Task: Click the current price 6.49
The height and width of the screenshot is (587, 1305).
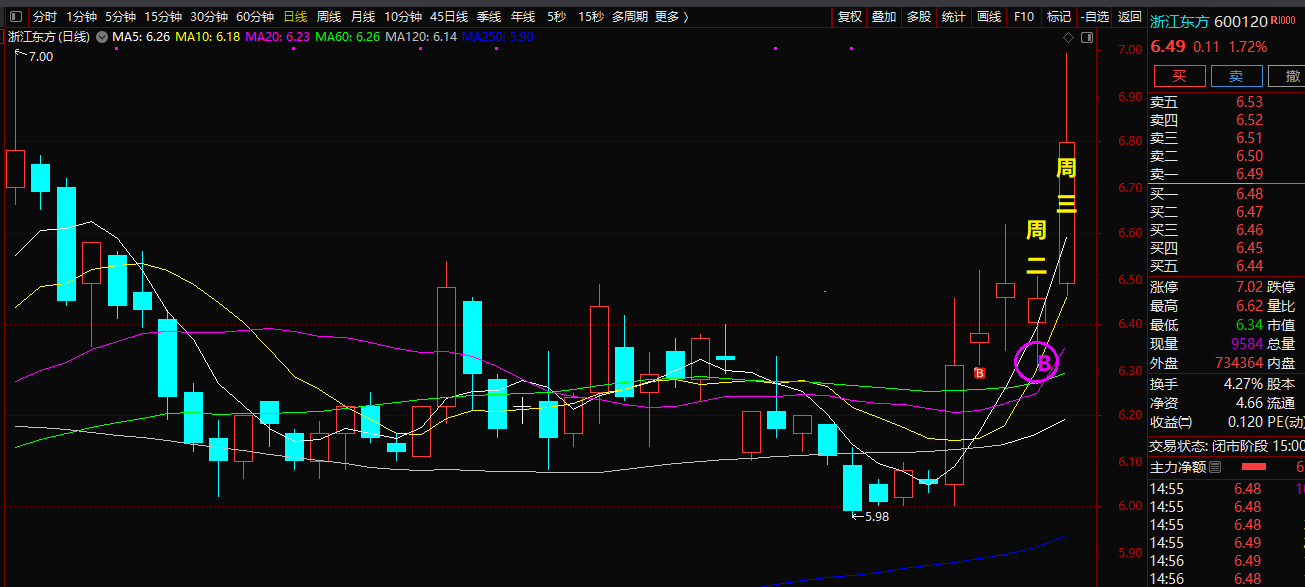Action: (1167, 47)
